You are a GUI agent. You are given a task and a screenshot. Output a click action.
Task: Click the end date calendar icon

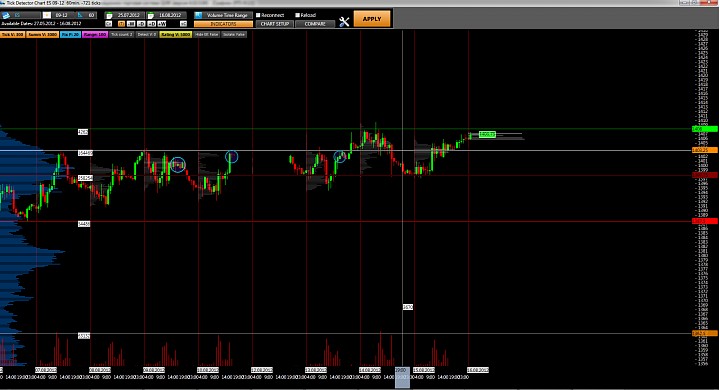[151, 15]
